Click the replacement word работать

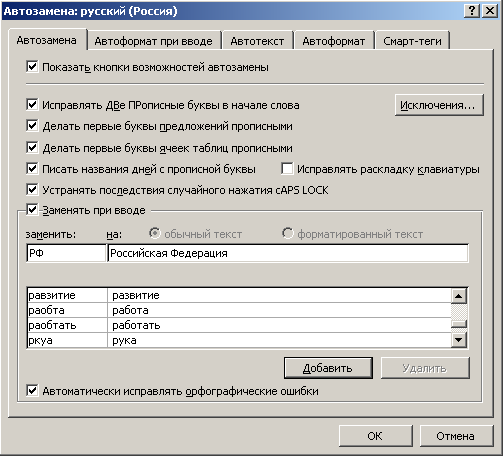[136, 325]
